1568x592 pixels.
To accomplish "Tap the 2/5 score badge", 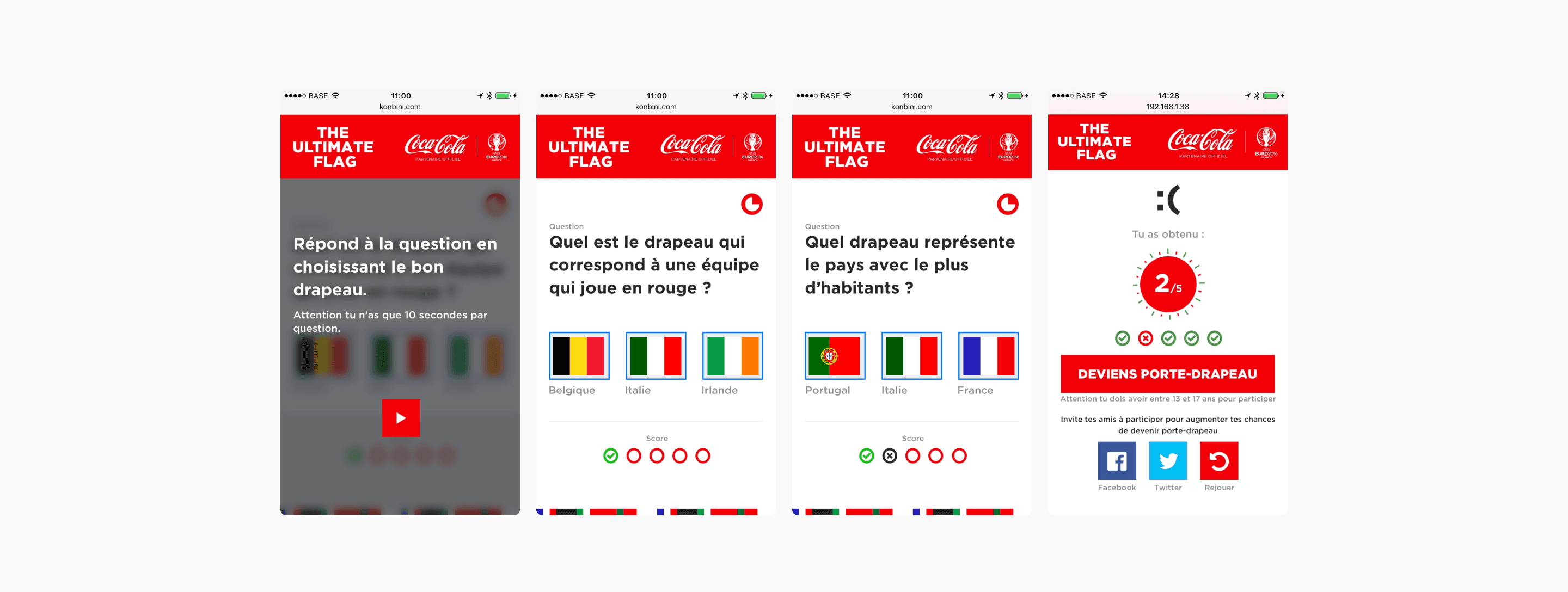I will point(1168,283).
